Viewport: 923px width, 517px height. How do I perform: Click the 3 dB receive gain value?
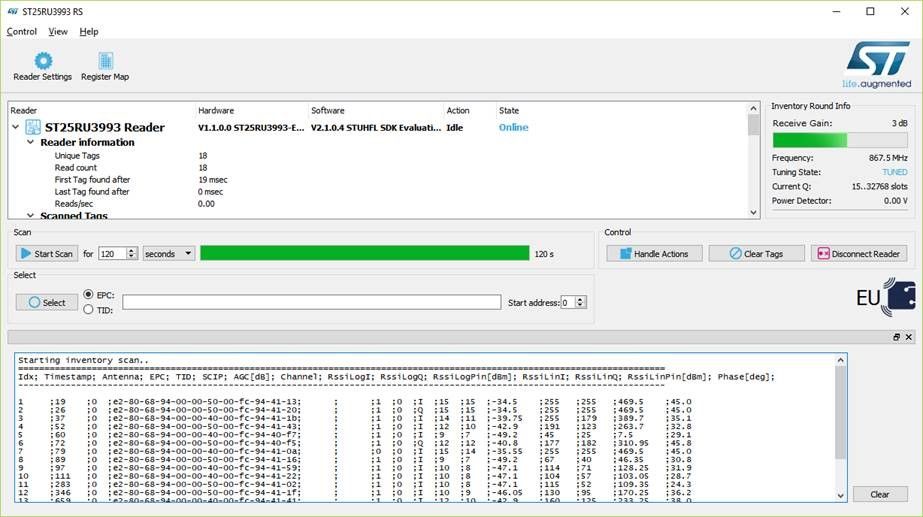tap(899, 123)
